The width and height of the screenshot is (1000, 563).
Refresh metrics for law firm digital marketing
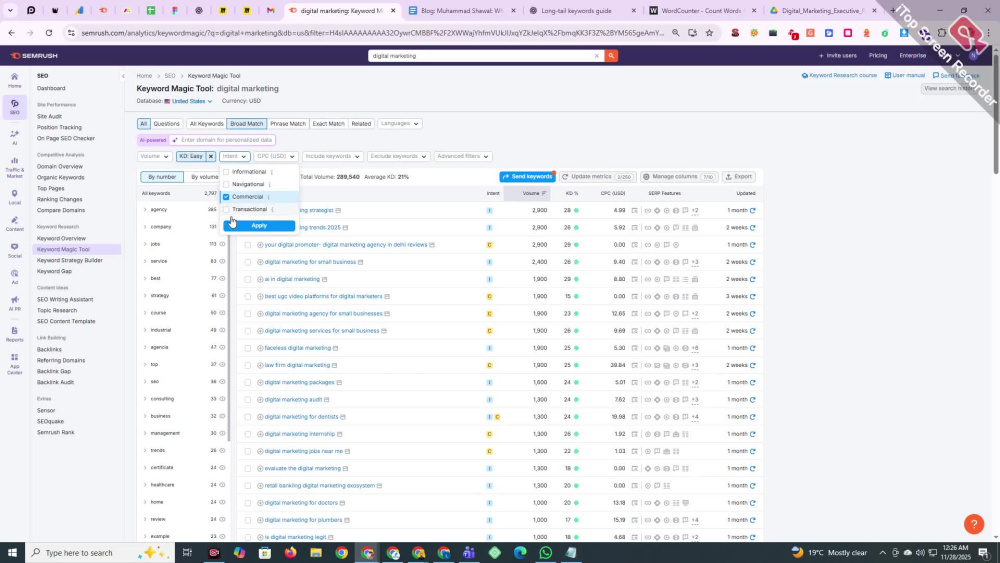(753, 365)
